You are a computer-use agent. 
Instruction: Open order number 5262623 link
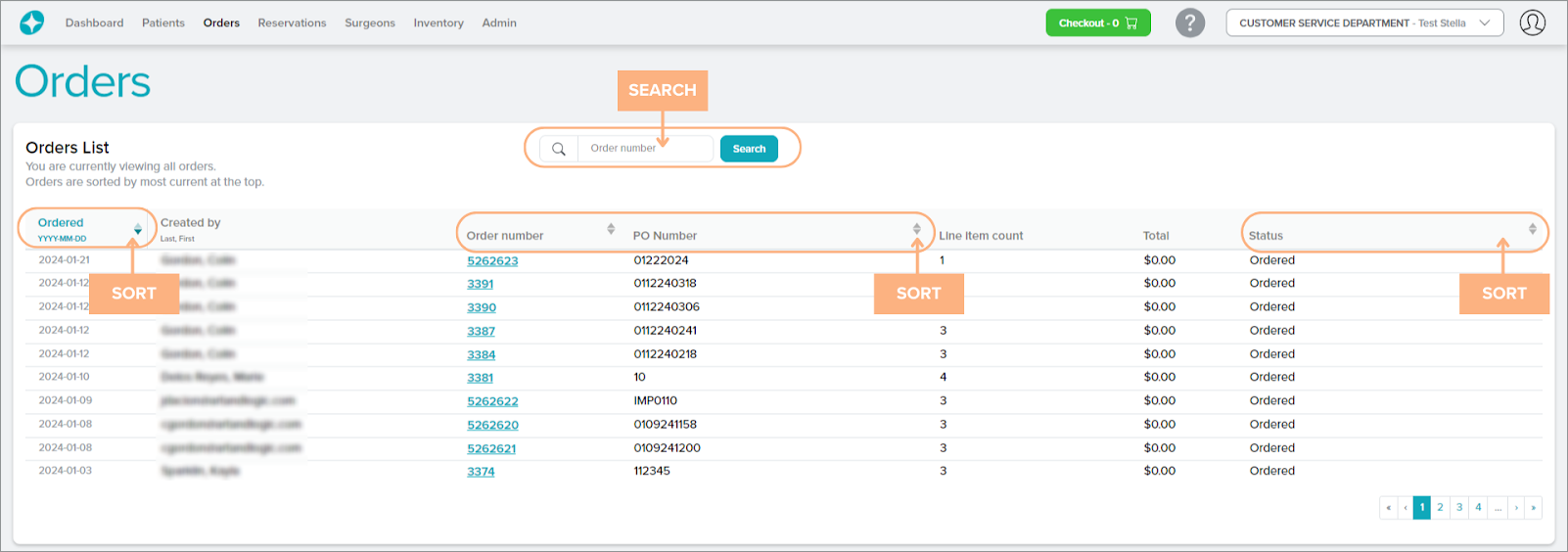[492, 261]
